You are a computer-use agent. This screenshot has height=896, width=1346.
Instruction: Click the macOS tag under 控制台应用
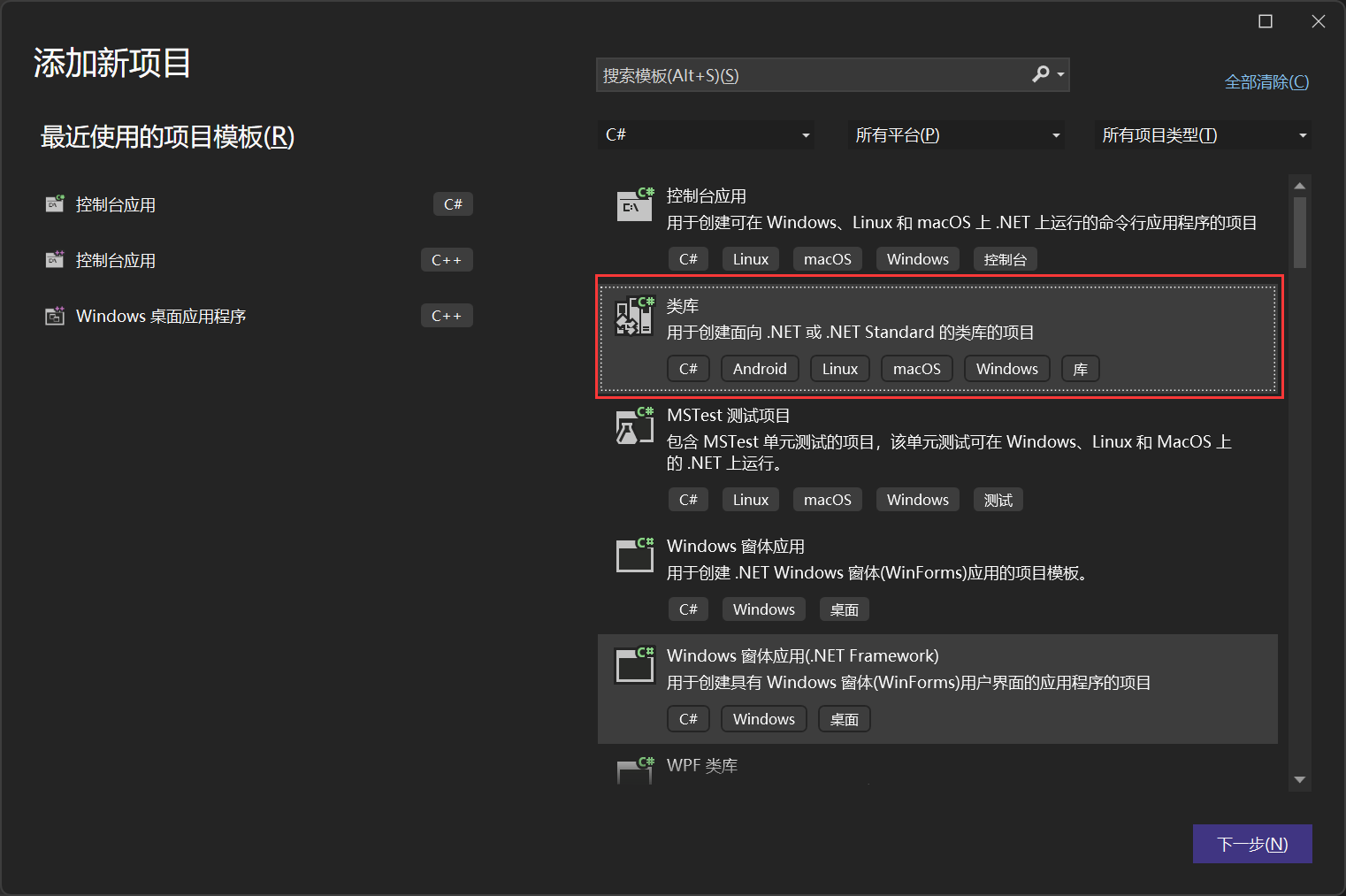click(x=827, y=258)
